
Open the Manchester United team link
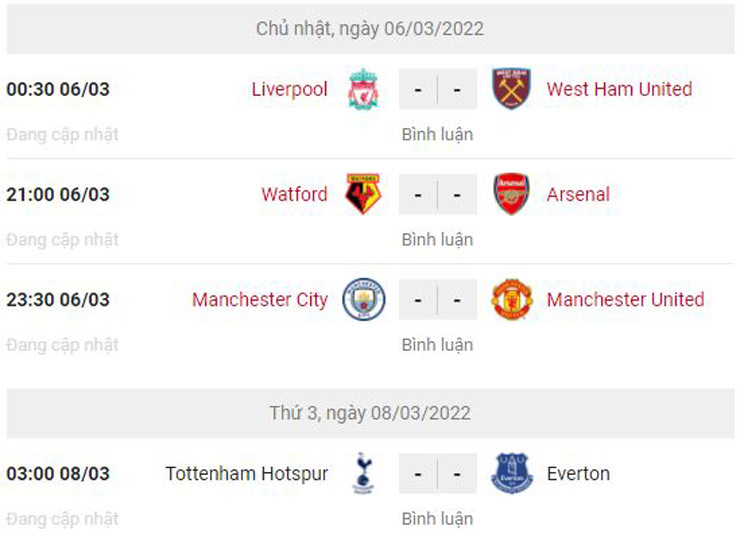(625, 299)
